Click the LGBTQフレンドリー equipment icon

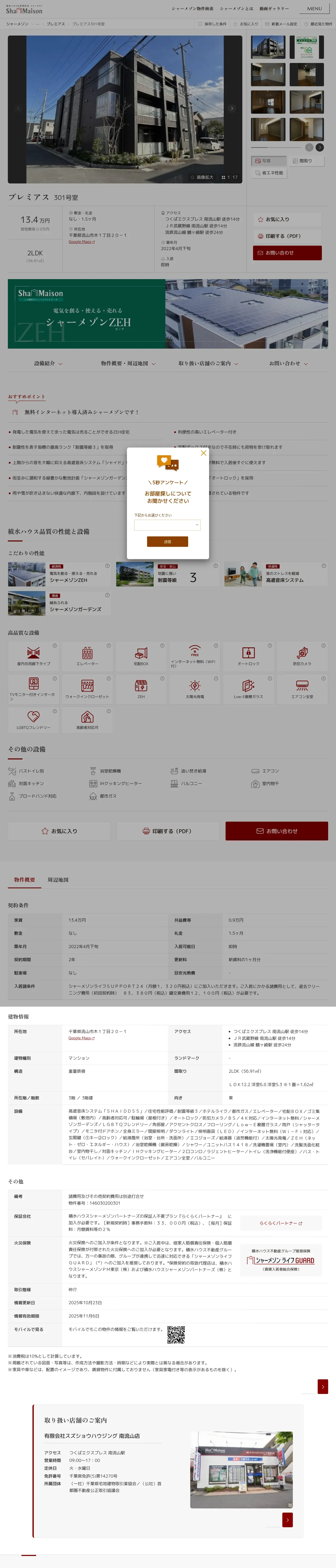(33, 719)
